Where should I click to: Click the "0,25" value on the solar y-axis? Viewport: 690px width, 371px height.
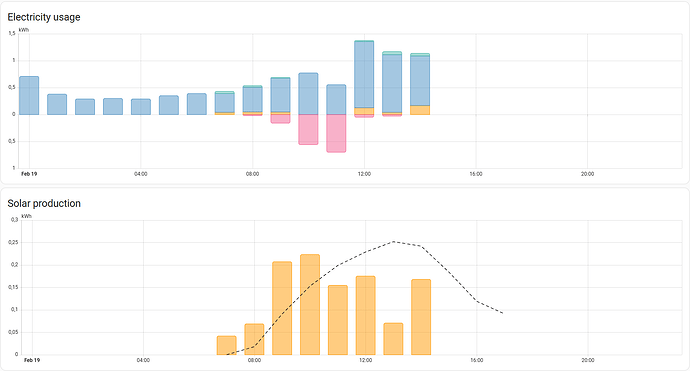[x=13, y=242]
